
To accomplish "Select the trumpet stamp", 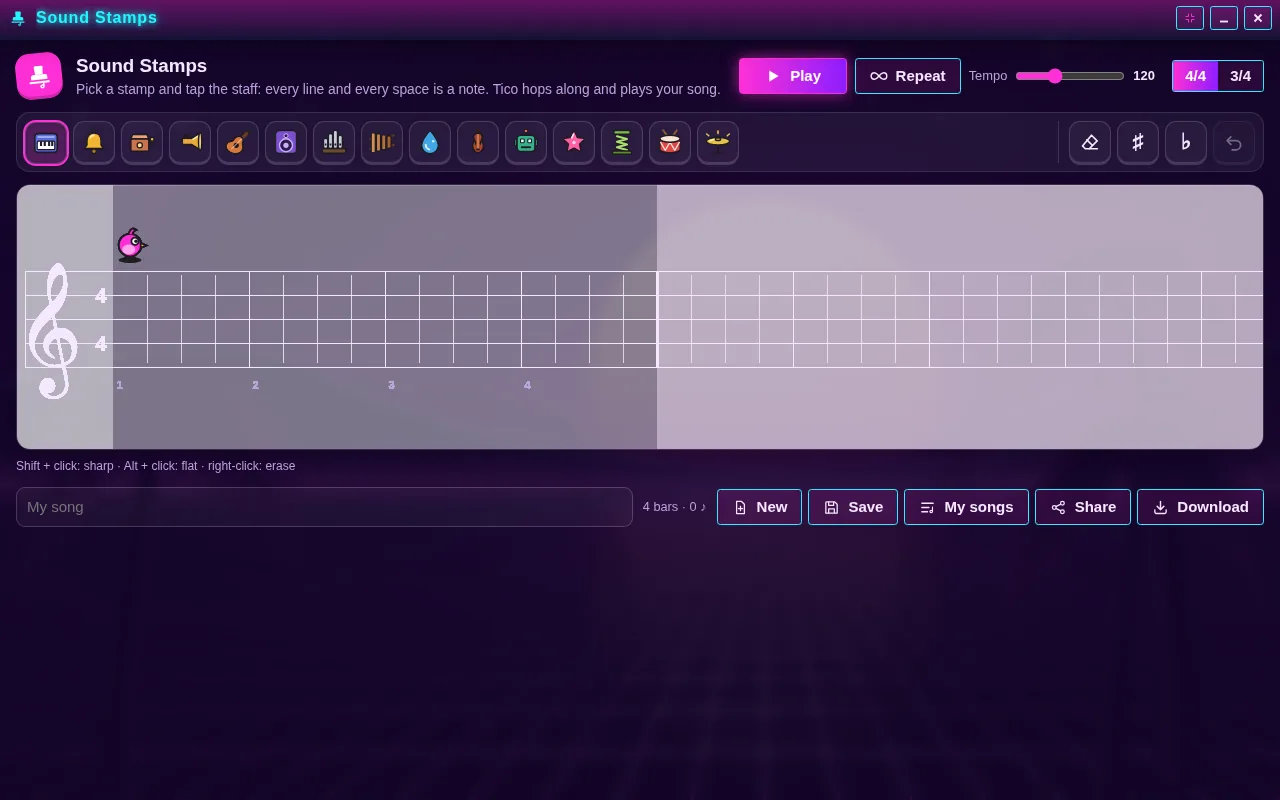I will tap(190, 142).
